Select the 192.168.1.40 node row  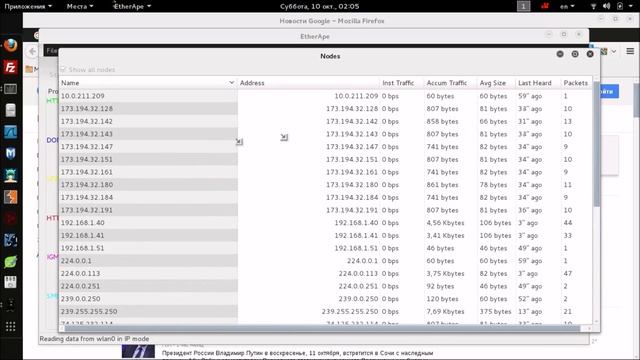click(325, 222)
